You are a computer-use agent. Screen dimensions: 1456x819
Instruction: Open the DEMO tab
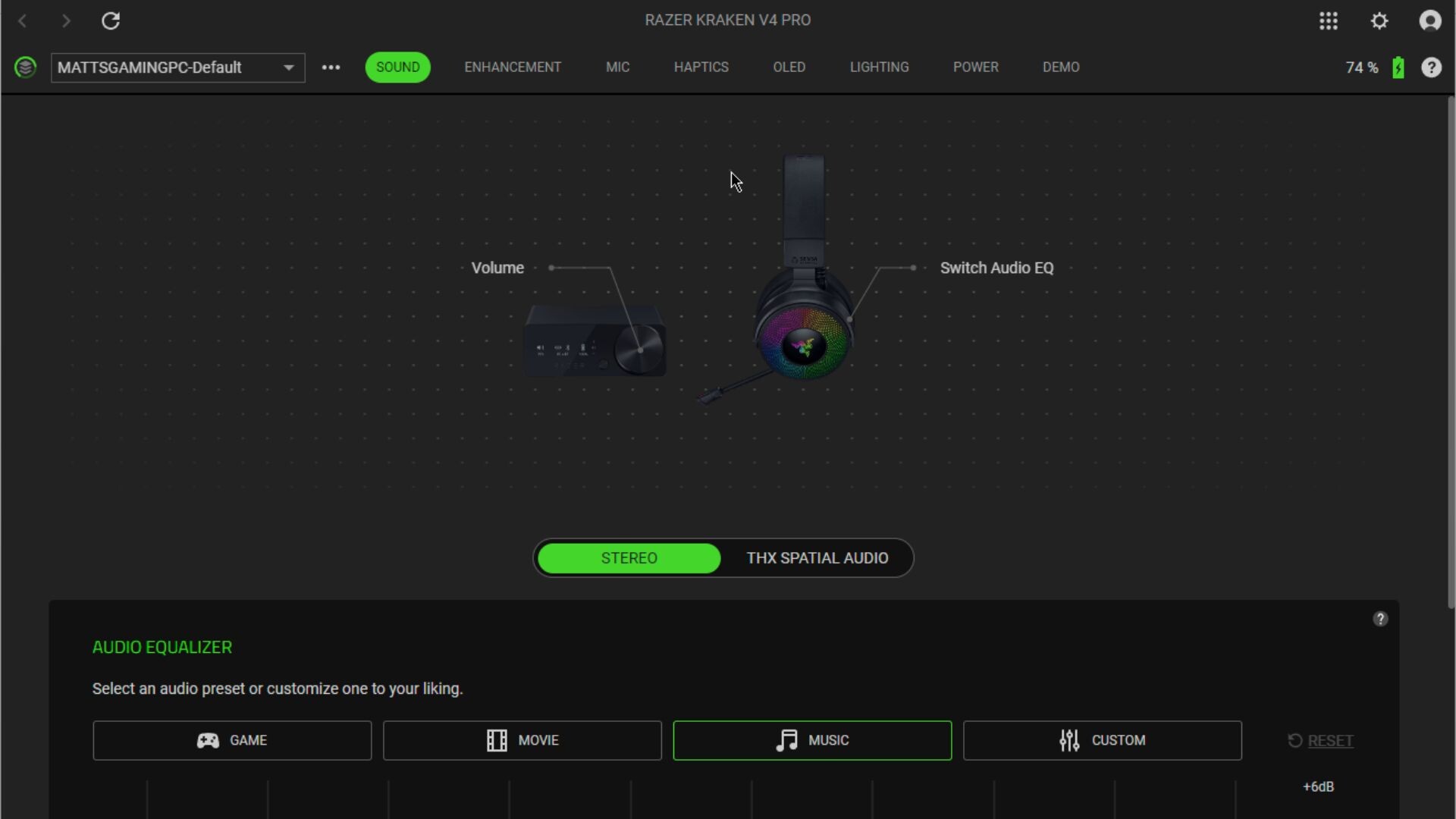coord(1060,67)
